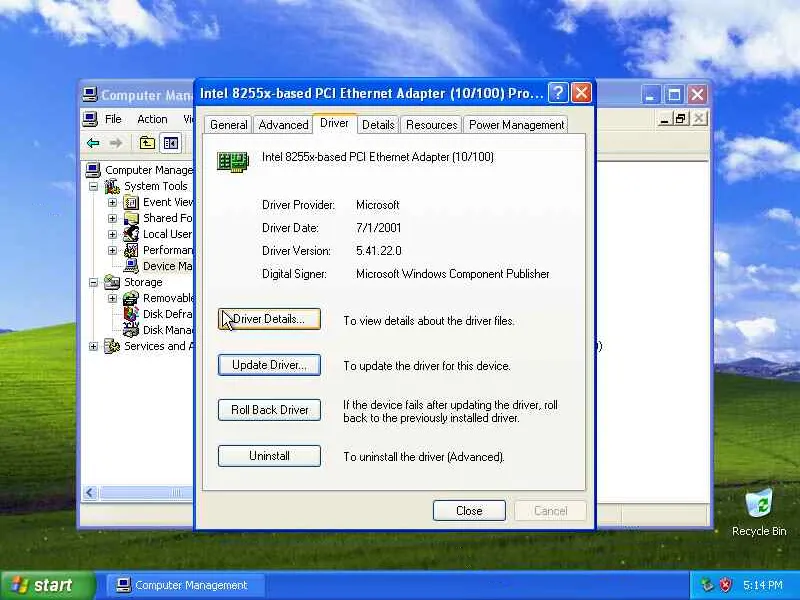Click the console icon in the menu bar
Viewport: 800px width, 600px height.
click(90, 119)
